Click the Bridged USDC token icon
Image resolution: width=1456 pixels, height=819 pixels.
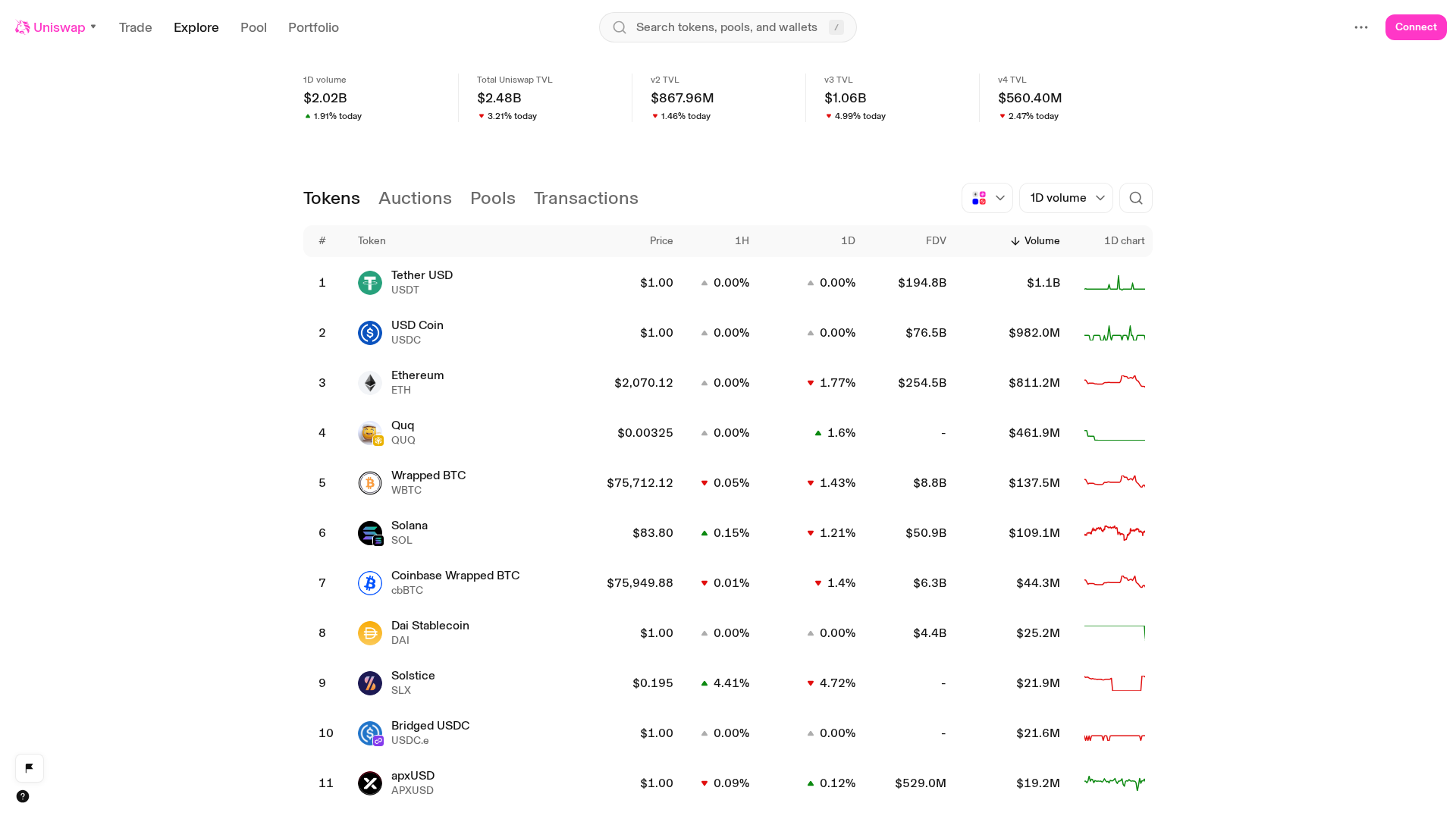370,733
